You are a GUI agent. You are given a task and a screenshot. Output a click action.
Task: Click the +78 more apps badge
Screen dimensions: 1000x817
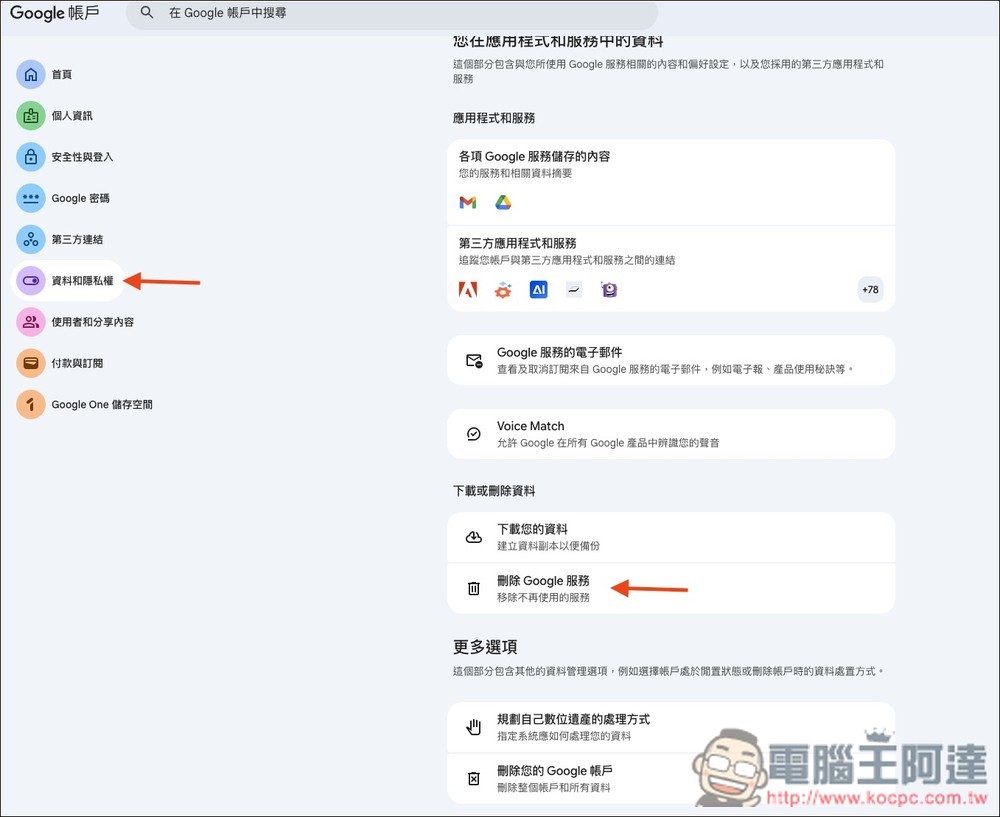(871, 290)
